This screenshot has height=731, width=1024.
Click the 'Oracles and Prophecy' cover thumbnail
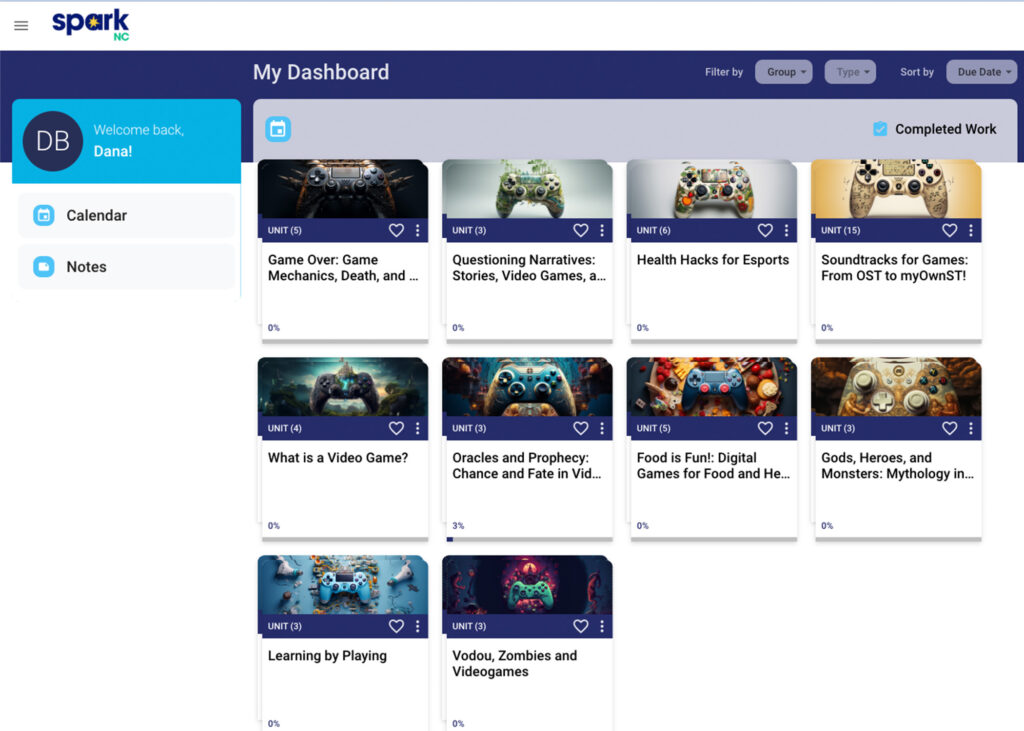(527, 388)
